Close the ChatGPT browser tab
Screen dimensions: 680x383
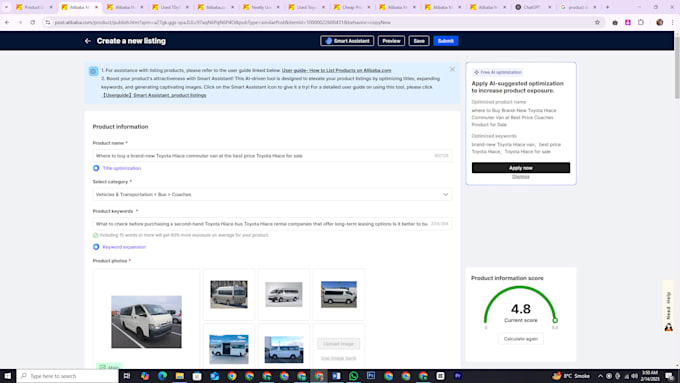[x=550, y=7]
